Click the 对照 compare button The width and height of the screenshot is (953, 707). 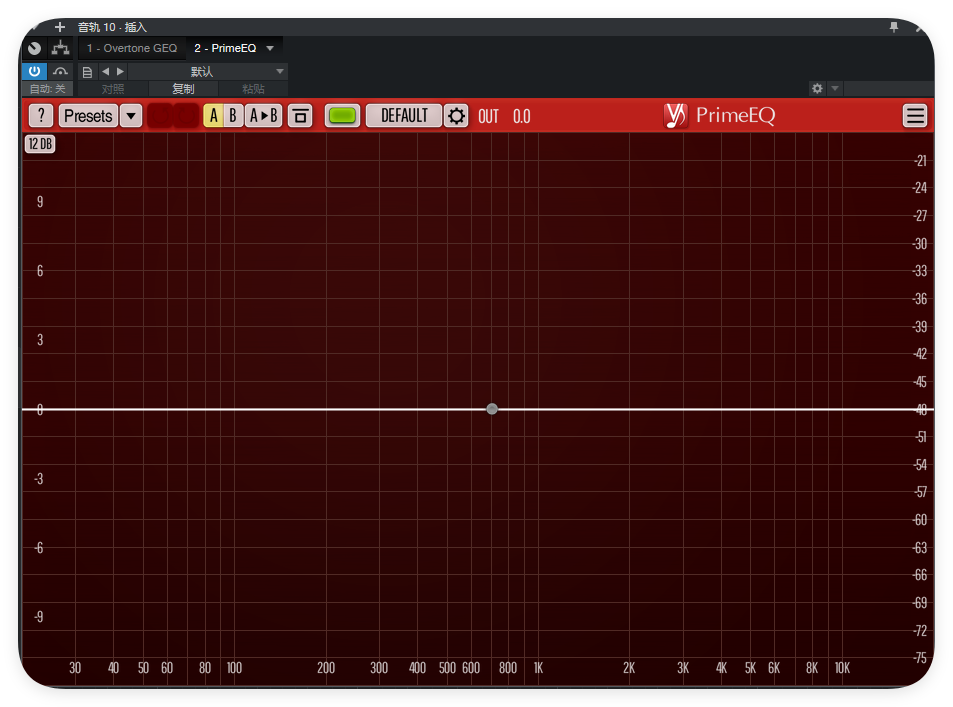click(x=112, y=89)
